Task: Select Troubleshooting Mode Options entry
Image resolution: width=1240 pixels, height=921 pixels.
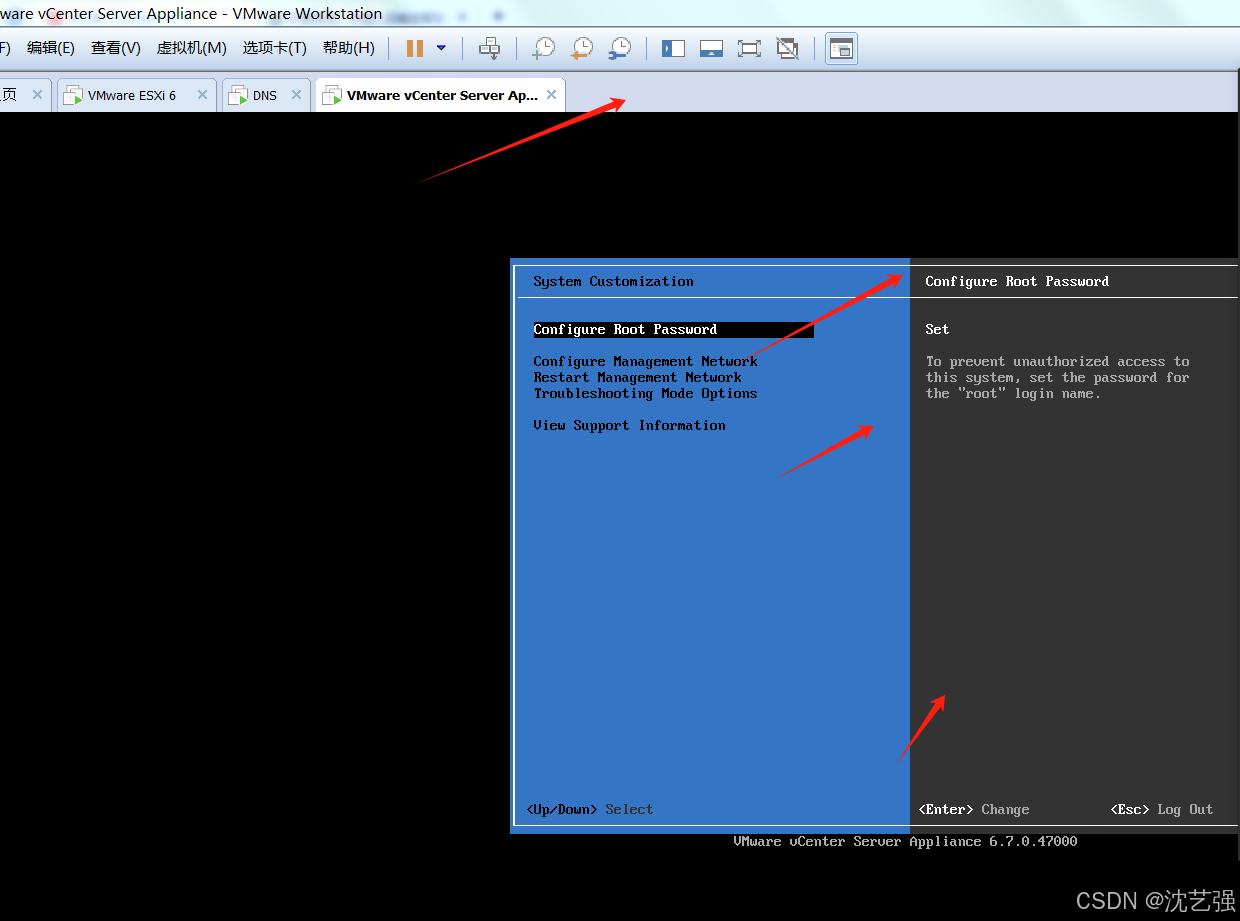Action: point(645,393)
